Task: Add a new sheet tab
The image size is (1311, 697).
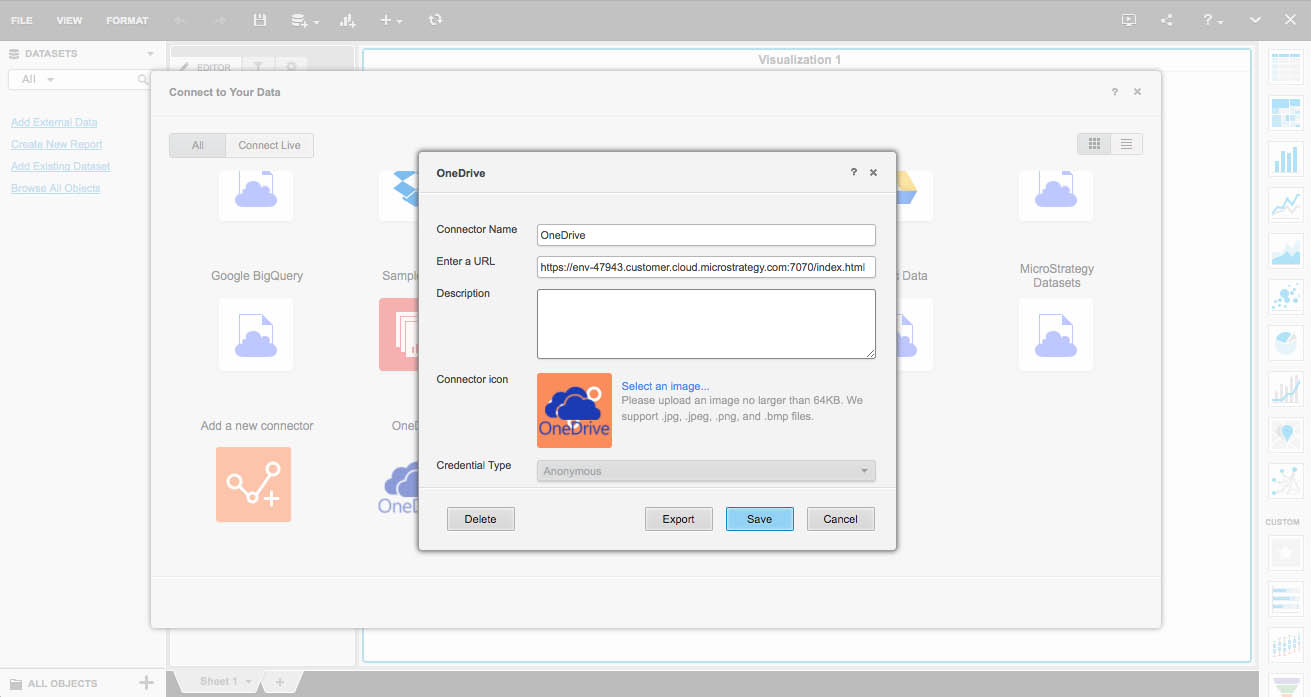Action: tap(280, 682)
